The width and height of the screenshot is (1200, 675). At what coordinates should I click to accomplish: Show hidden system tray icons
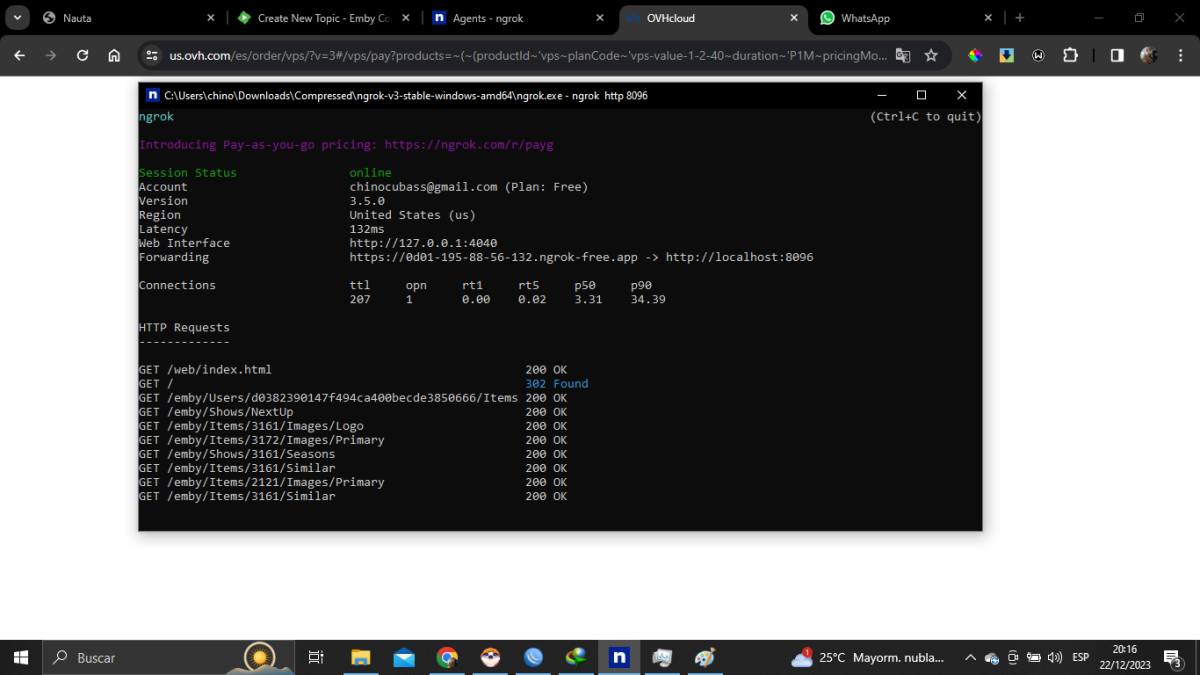pos(970,658)
